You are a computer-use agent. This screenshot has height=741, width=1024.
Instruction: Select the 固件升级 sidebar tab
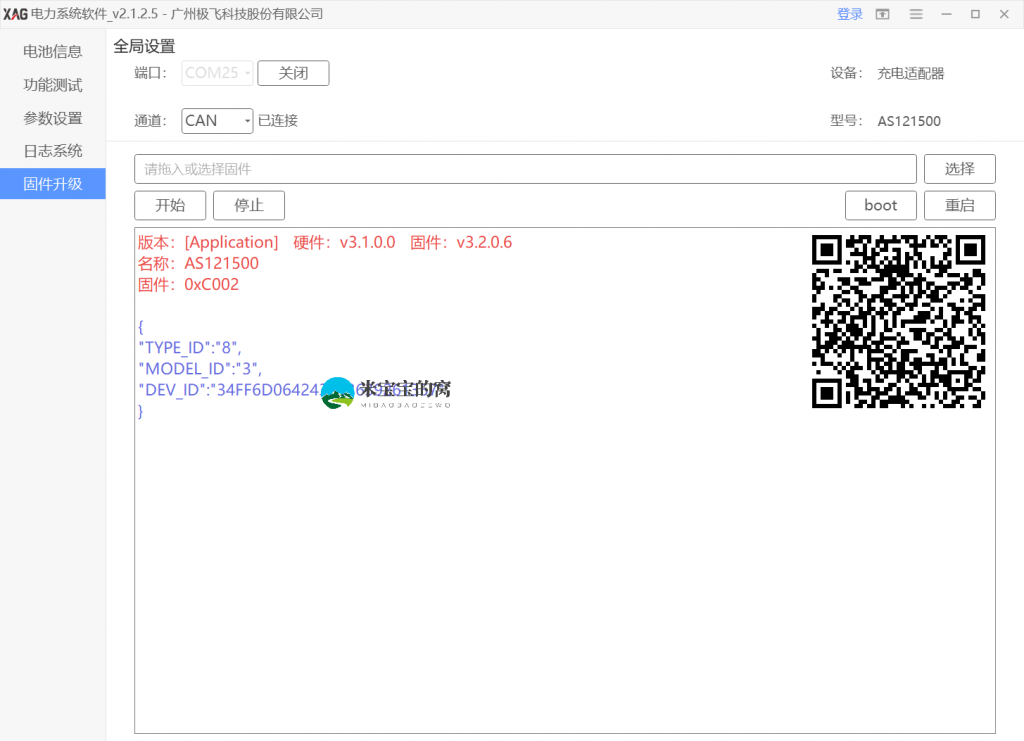tap(53, 184)
